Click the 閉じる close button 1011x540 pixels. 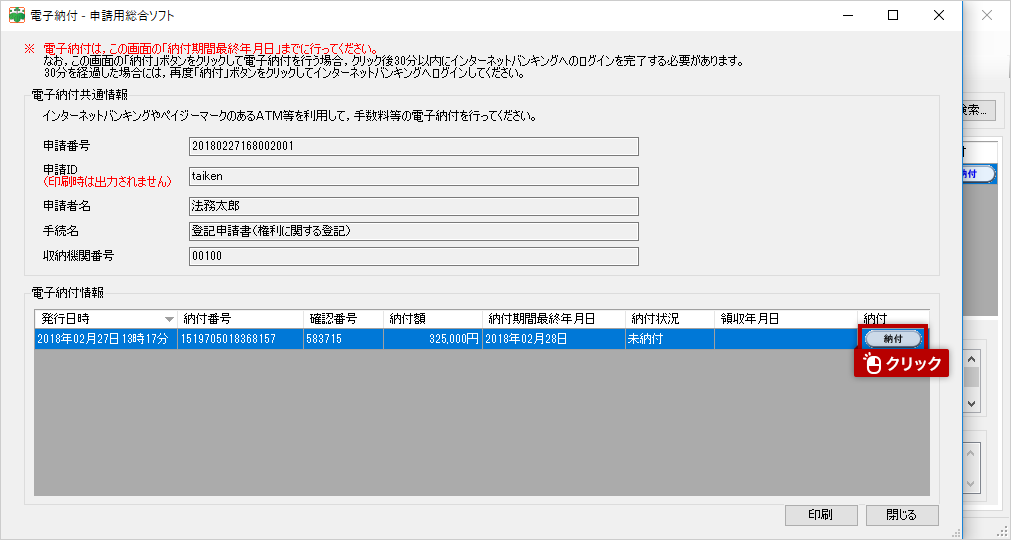pyautogui.click(x=902, y=515)
